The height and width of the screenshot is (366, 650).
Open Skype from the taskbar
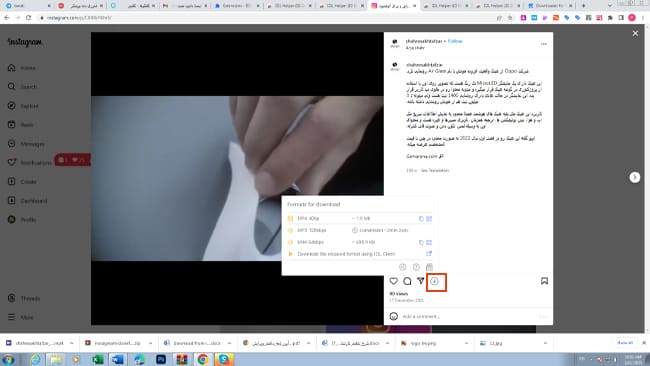pyautogui.click(x=224, y=359)
